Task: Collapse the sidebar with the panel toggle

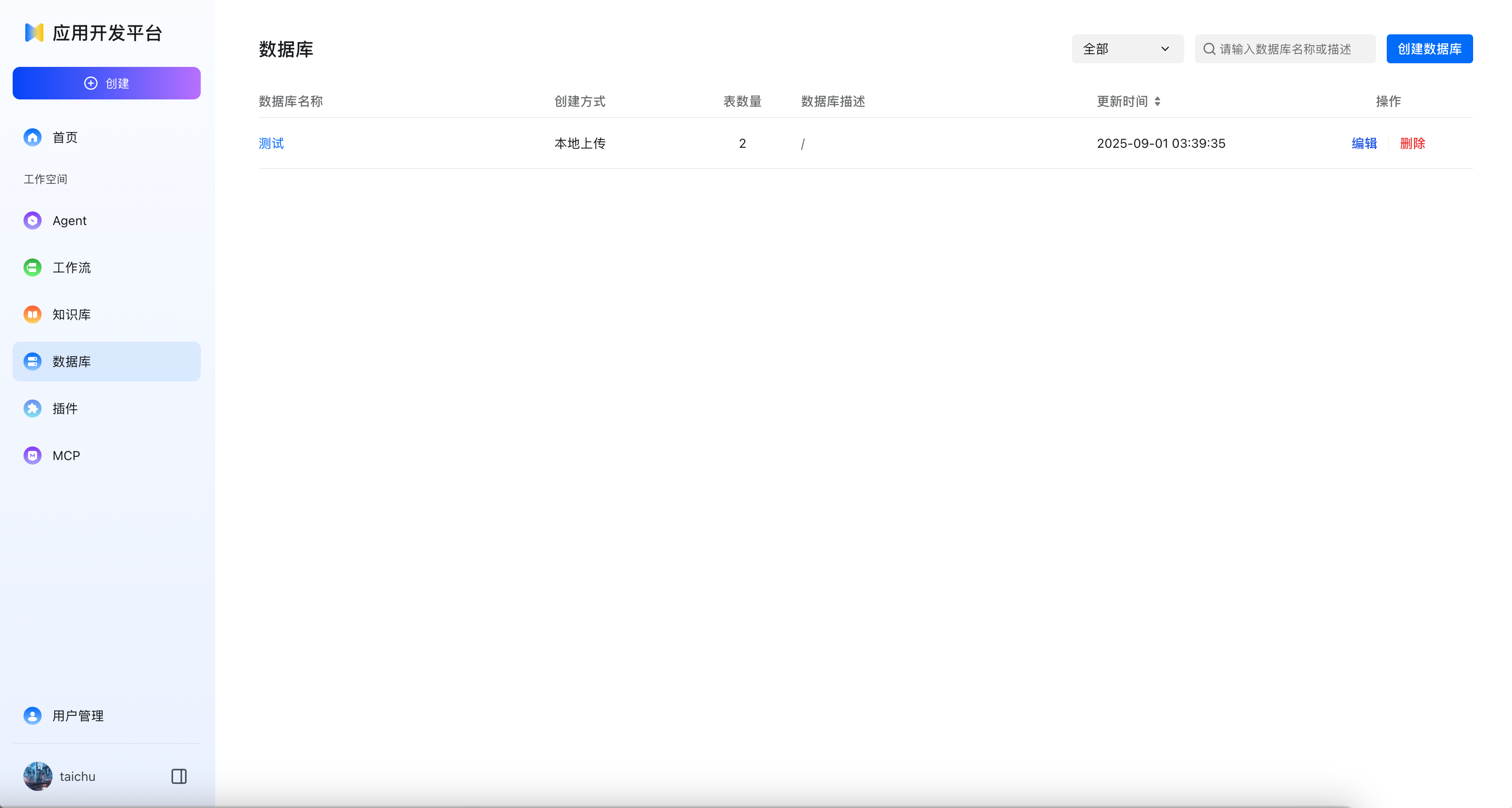Action: click(x=179, y=776)
